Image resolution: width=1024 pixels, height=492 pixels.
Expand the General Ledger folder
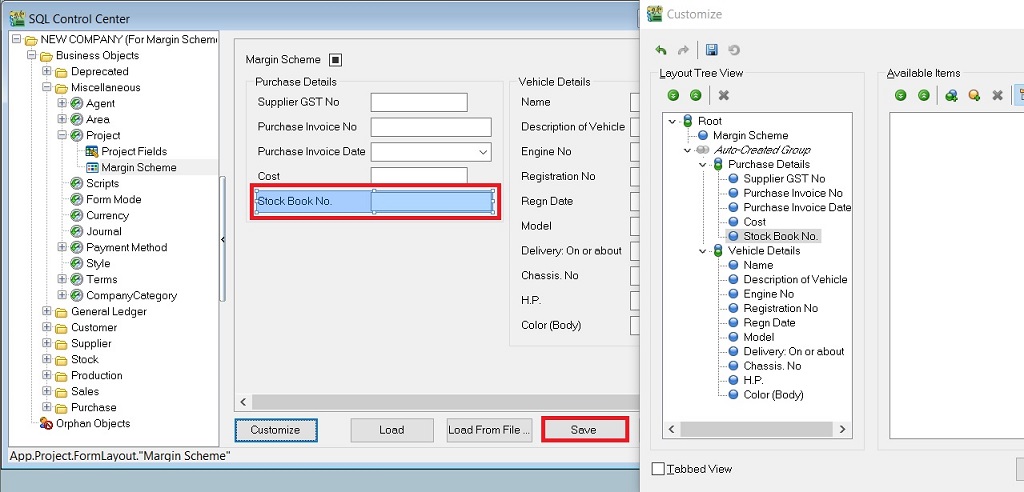[x=47, y=312]
